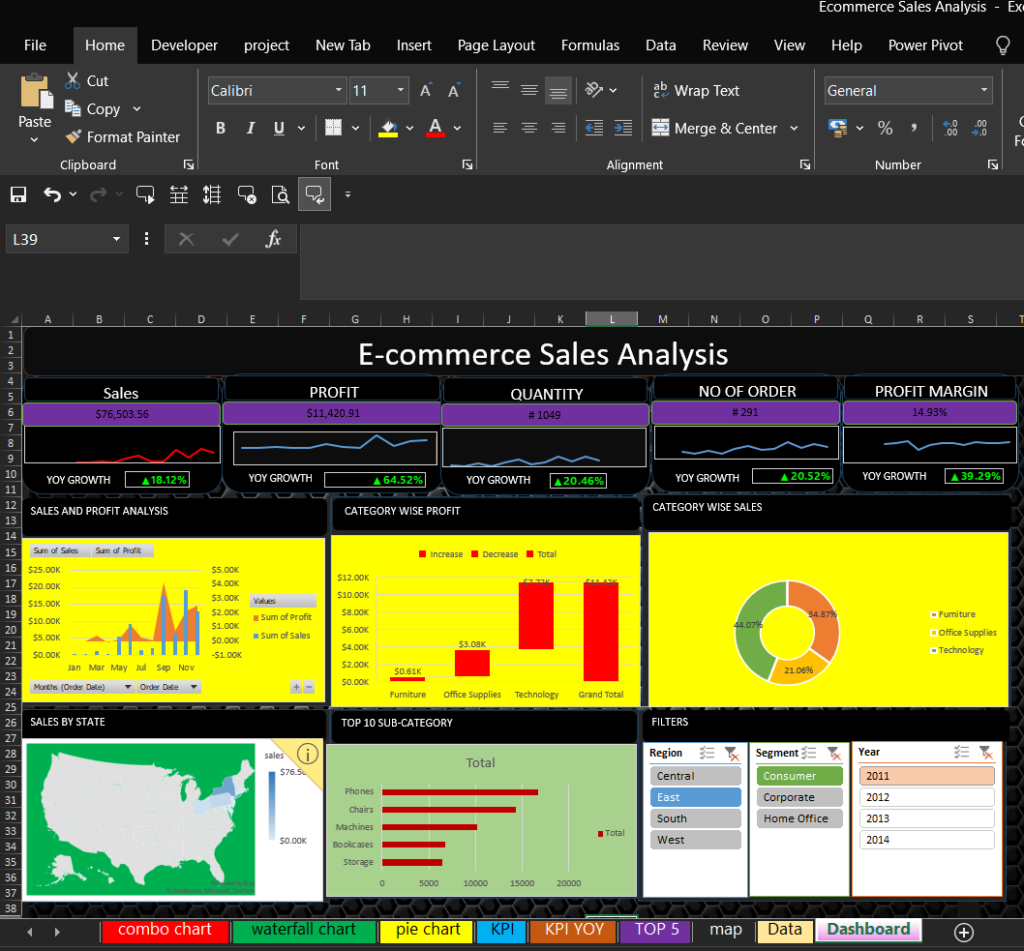Apply red font color A
Image resolution: width=1024 pixels, height=951 pixels.
tap(436, 128)
